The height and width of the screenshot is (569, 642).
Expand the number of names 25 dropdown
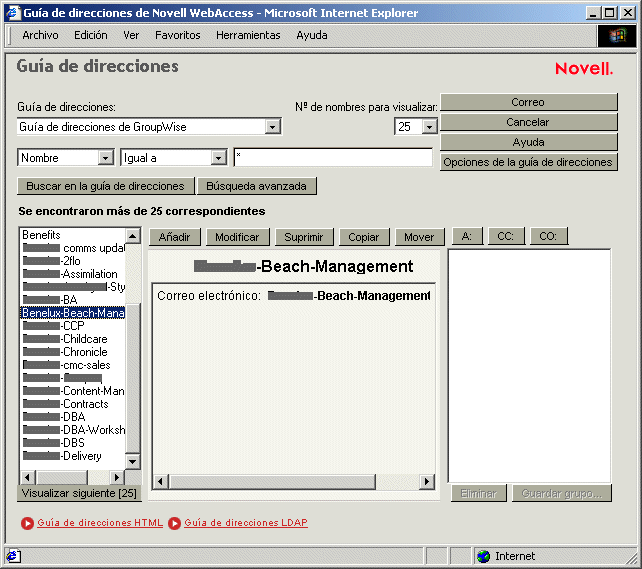click(429, 127)
